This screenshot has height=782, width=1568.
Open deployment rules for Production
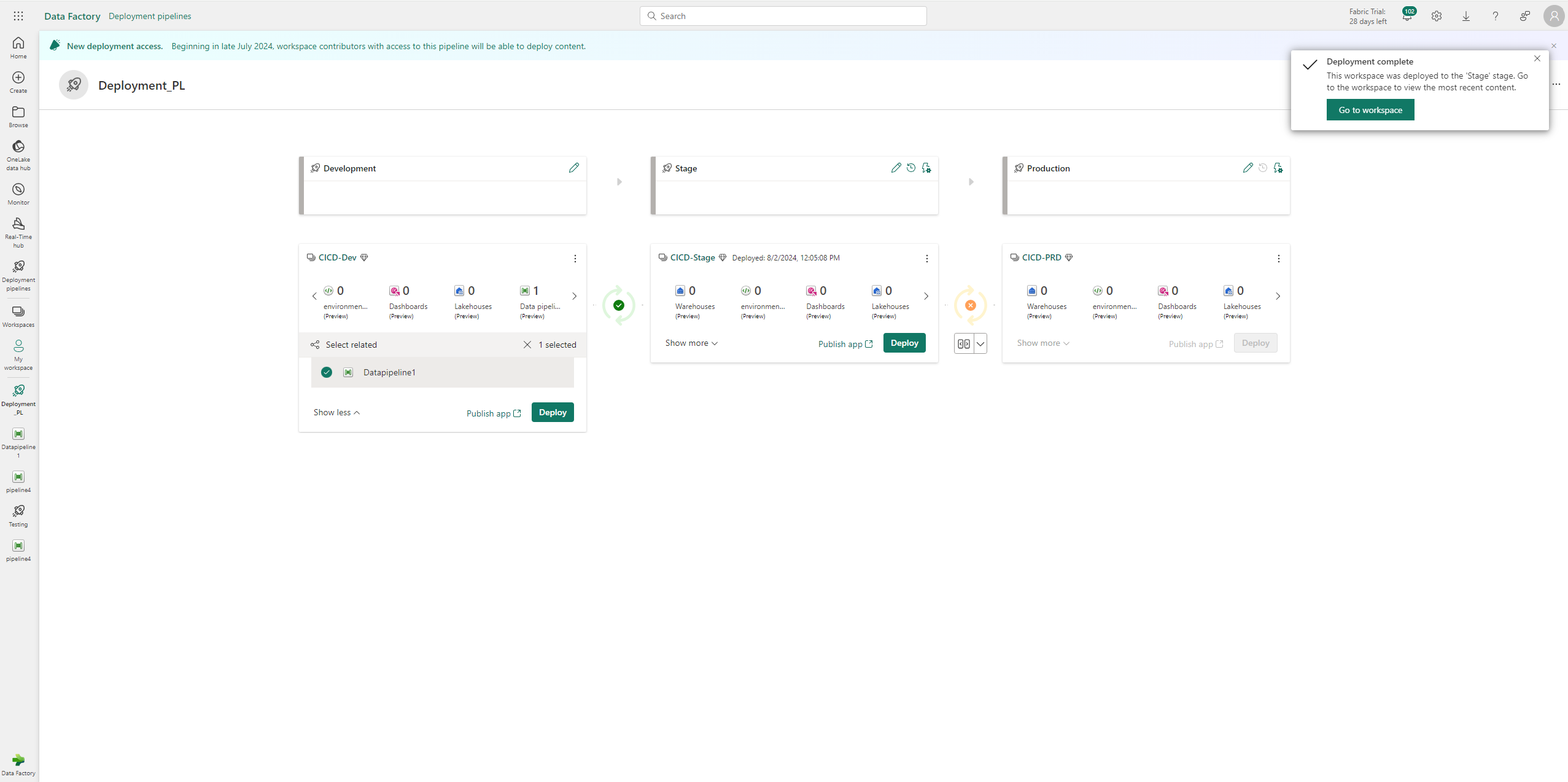point(1278,168)
